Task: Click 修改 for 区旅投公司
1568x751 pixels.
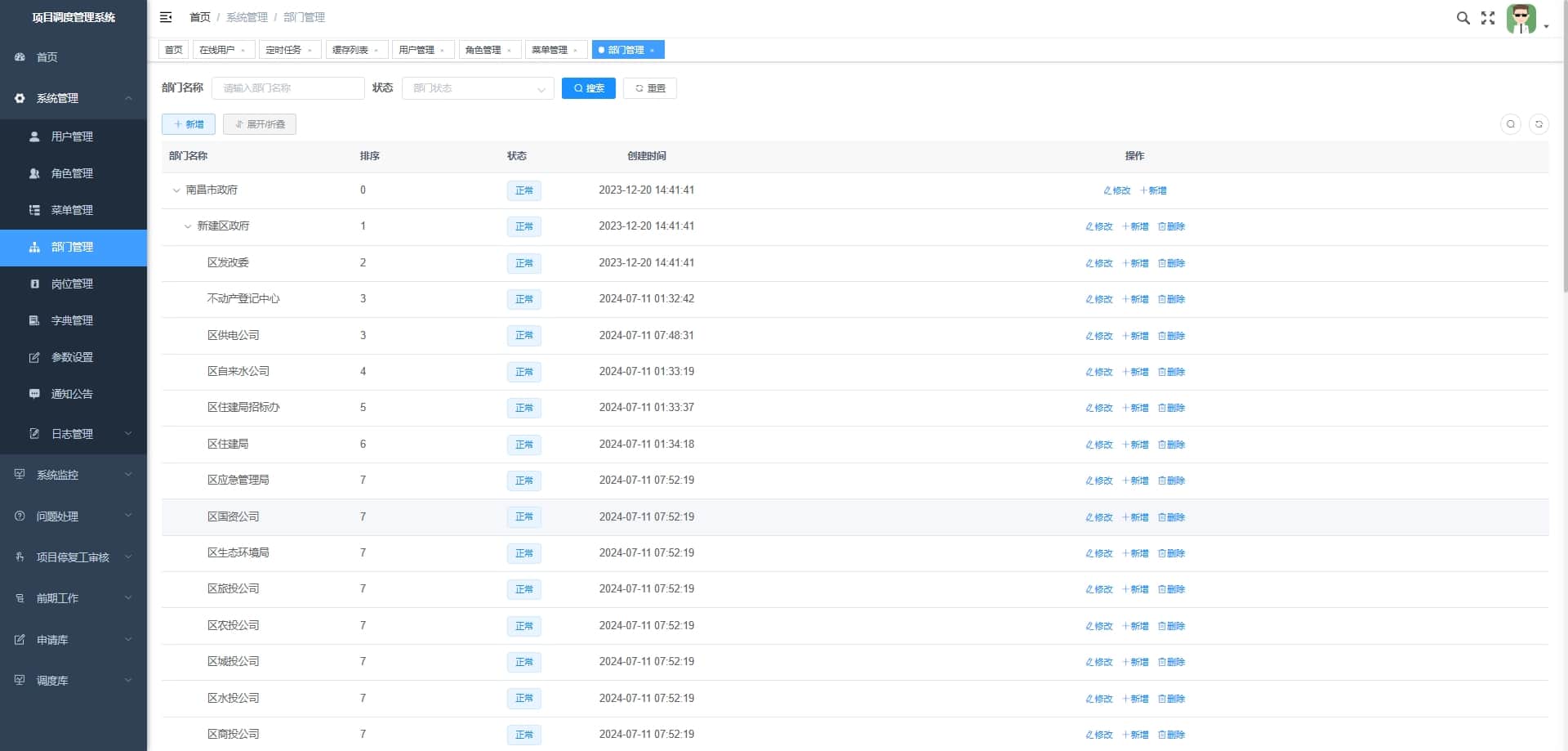Action: [x=1099, y=589]
